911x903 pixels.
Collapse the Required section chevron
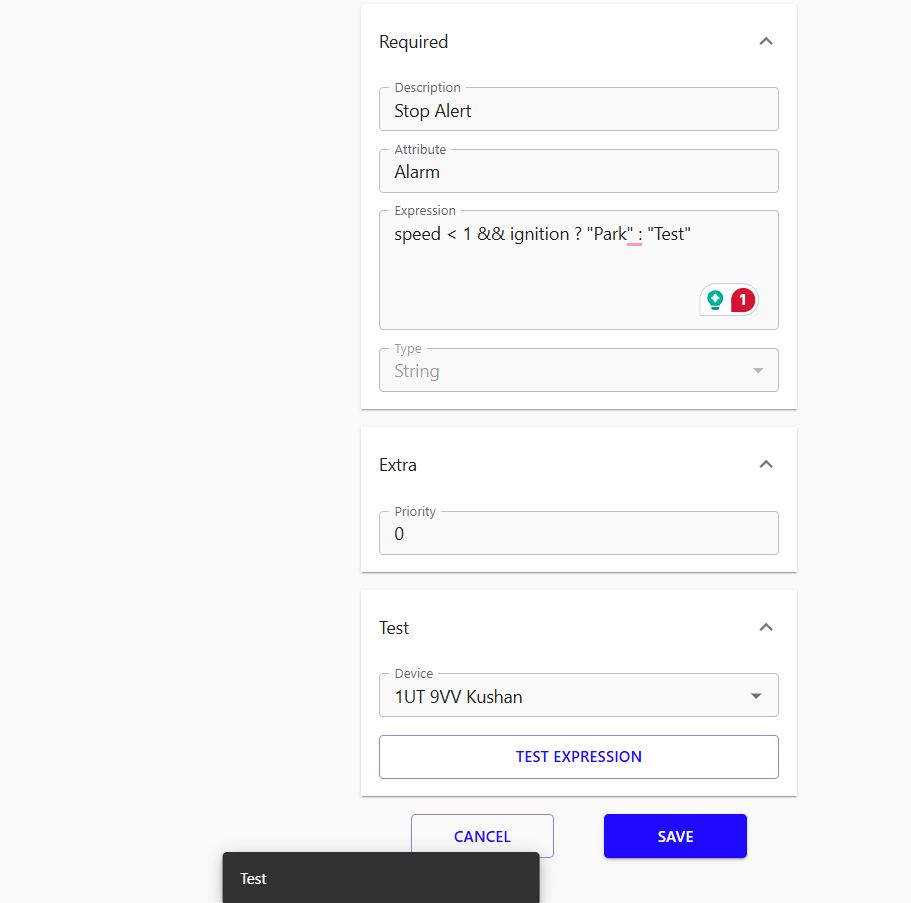pos(766,42)
